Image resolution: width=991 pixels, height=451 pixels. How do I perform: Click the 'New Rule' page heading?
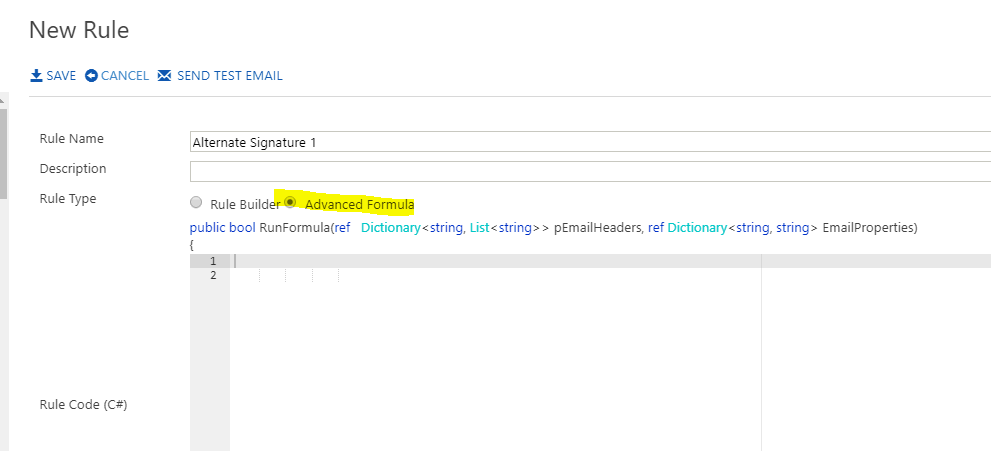79,30
